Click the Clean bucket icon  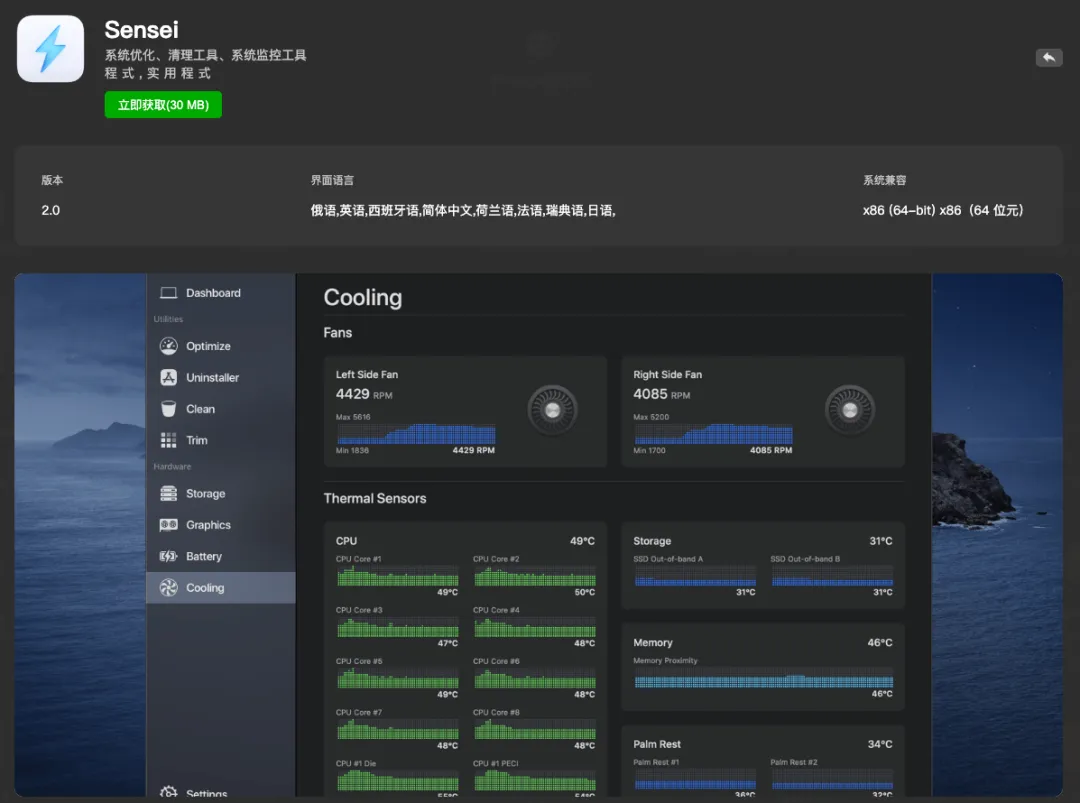(x=169, y=408)
